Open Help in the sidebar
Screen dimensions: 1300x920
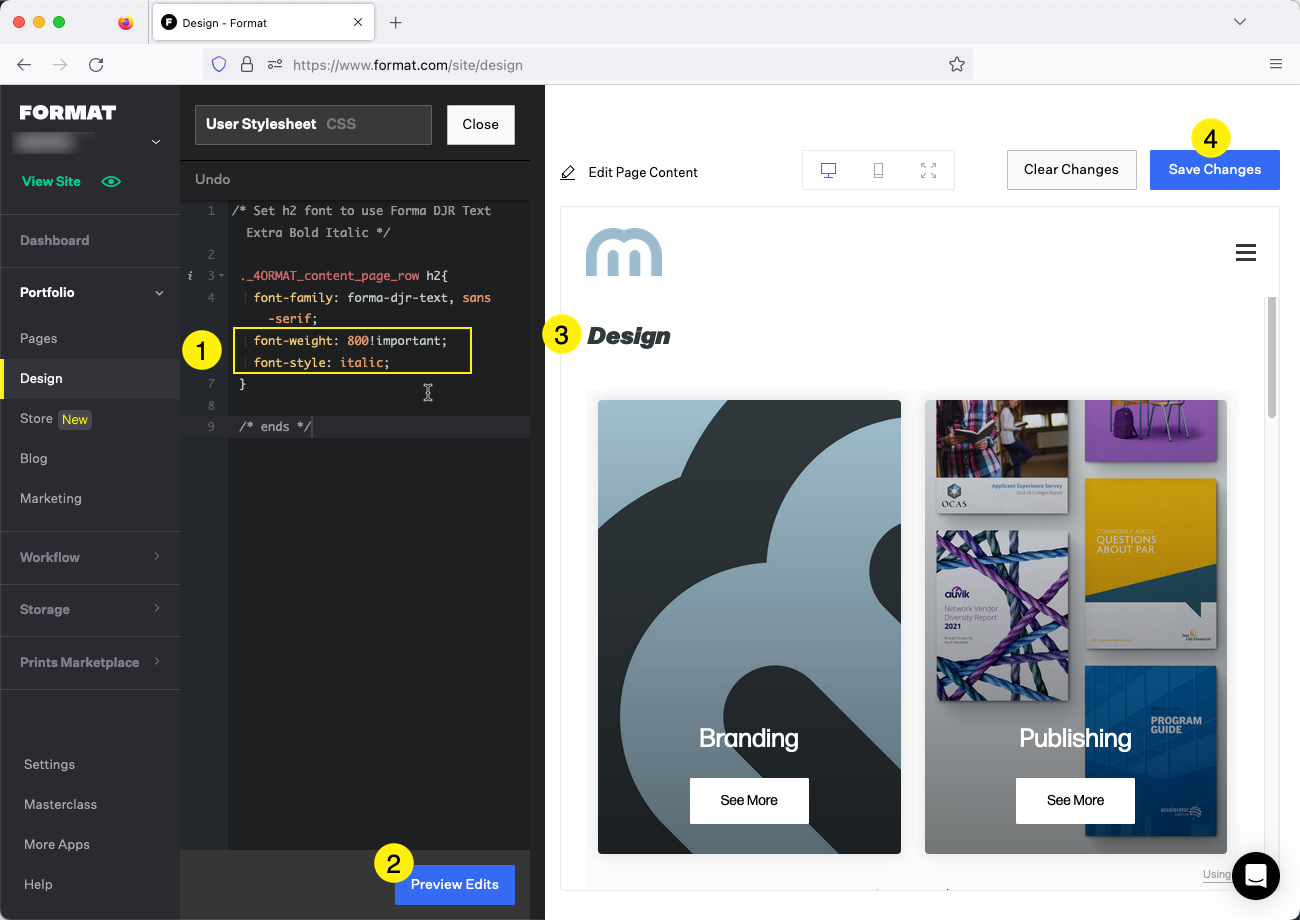point(38,884)
